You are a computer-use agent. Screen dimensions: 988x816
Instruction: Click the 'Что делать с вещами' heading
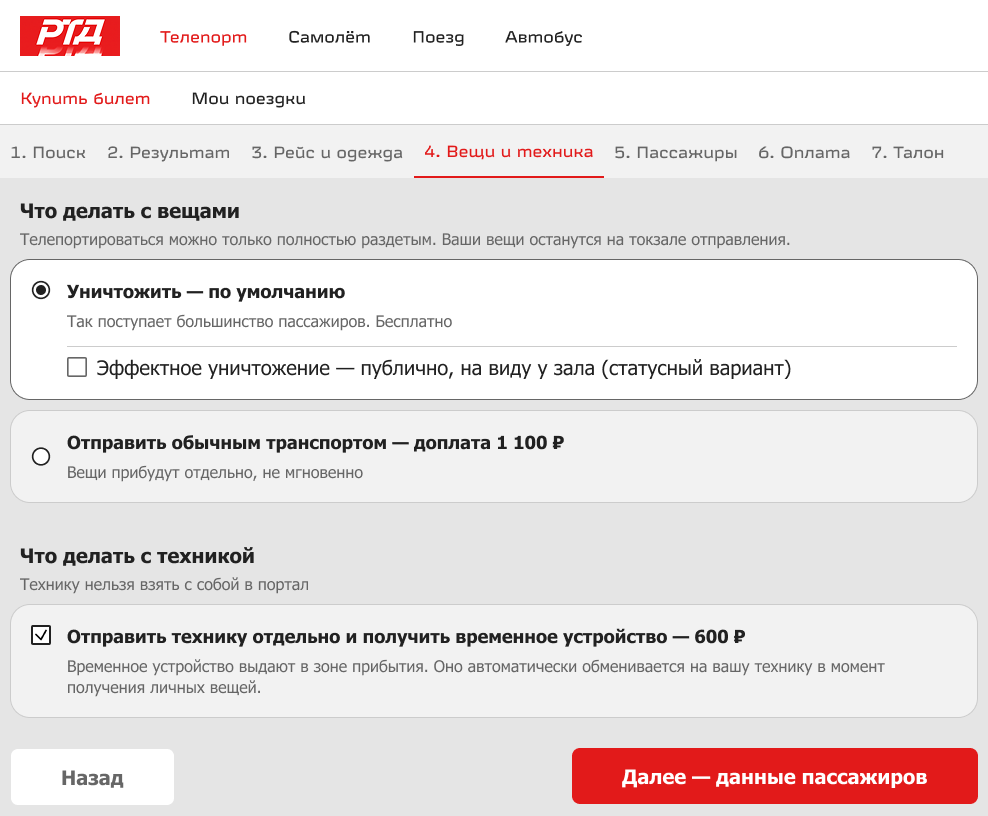130,211
